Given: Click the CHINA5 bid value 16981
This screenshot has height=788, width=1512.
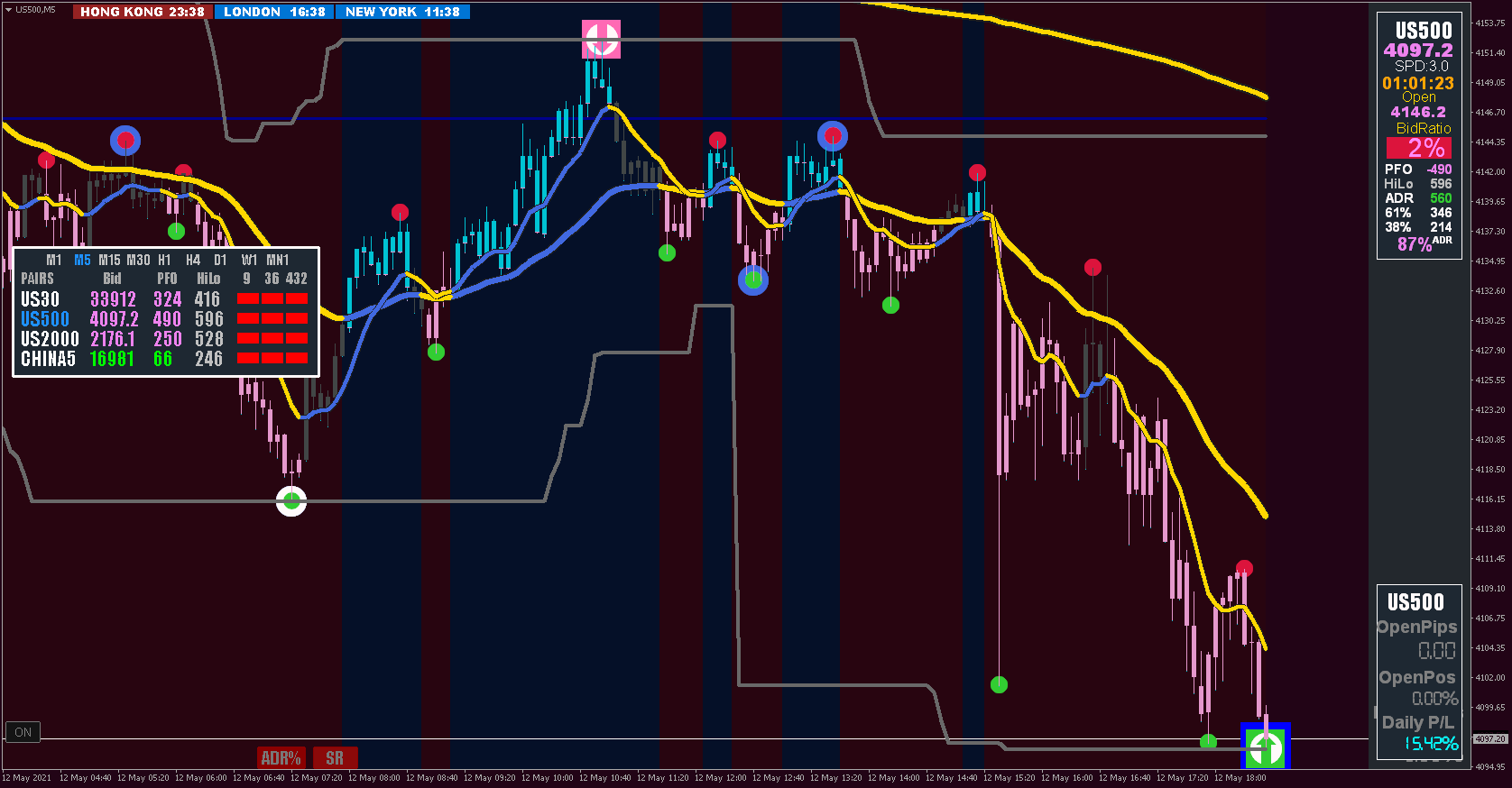Looking at the screenshot, I should pos(112,359).
